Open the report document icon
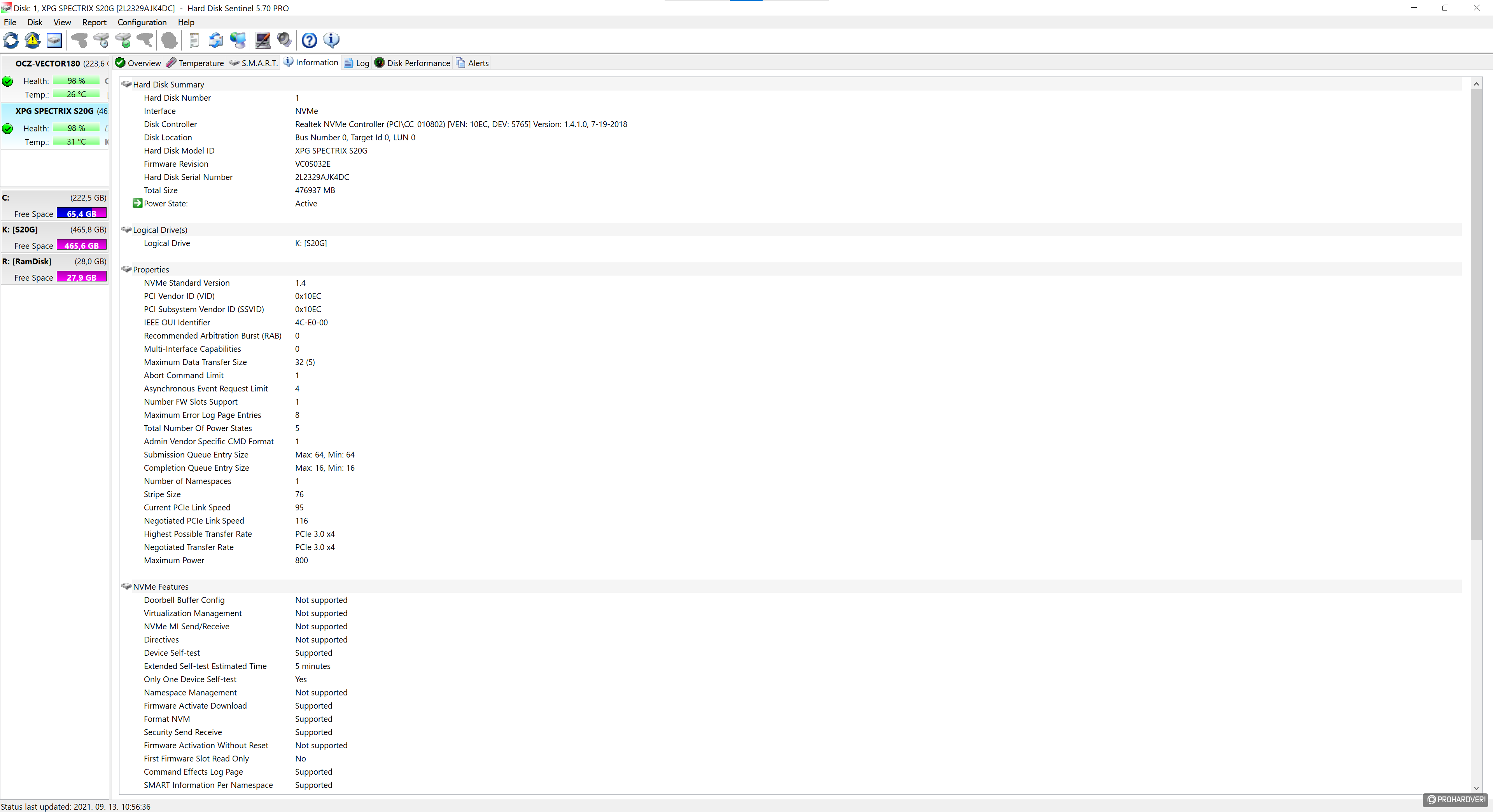 point(194,40)
